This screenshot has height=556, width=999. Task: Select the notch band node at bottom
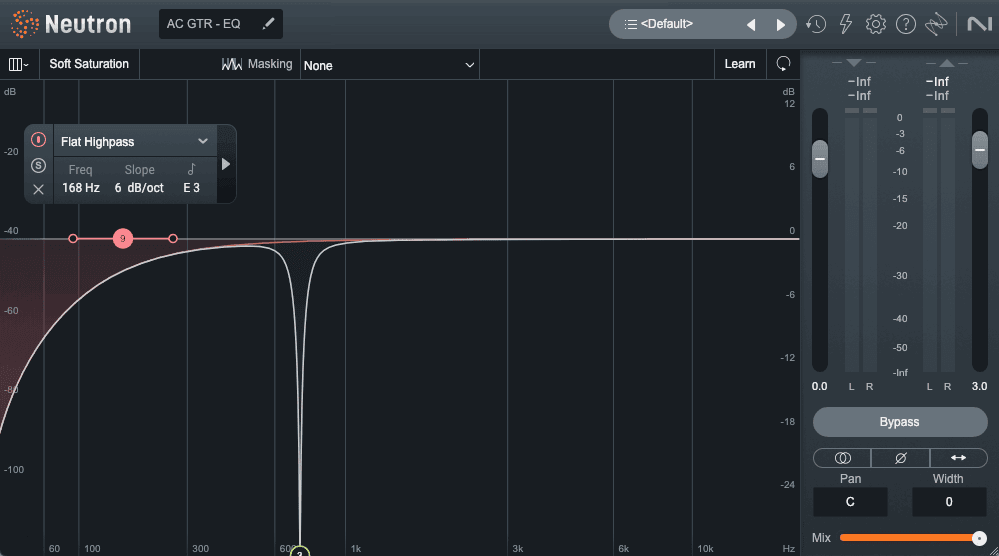(x=299, y=551)
